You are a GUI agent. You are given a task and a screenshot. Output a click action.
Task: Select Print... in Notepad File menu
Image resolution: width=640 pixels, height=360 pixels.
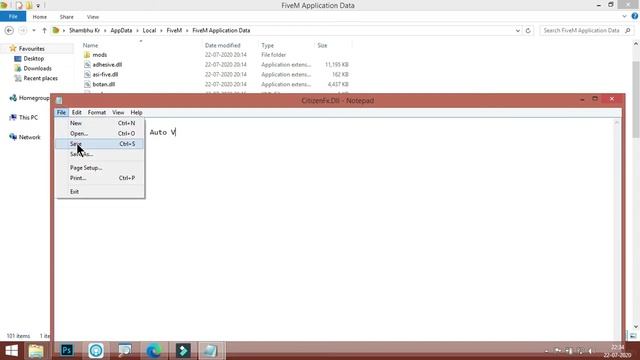[x=99, y=178]
